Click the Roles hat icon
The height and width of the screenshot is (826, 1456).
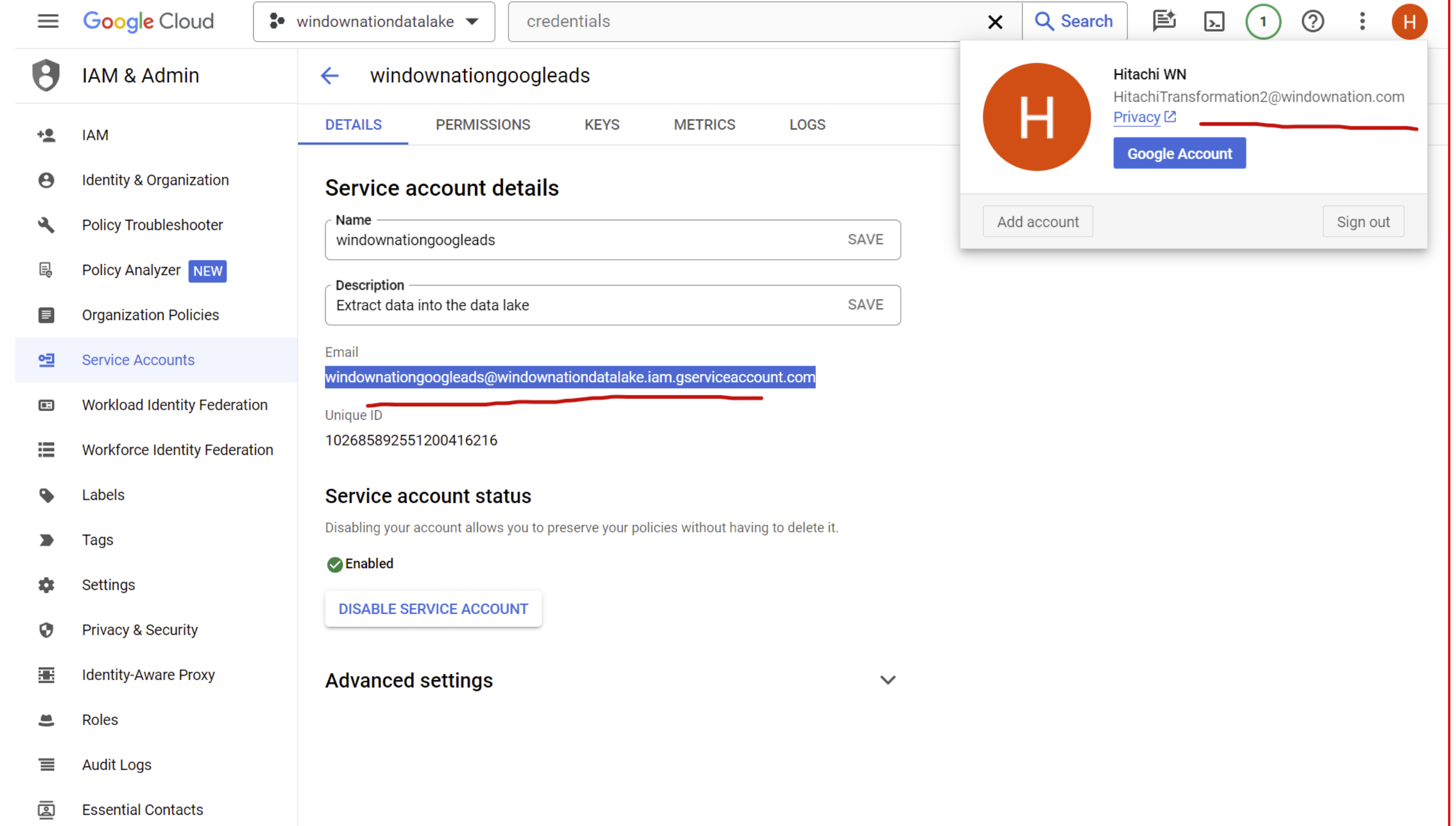tap(47, 720)
